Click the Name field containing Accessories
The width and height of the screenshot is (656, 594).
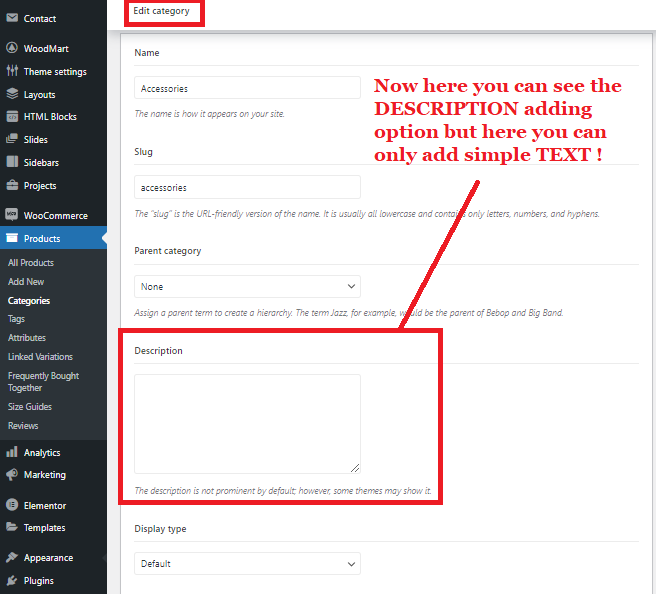247,88
